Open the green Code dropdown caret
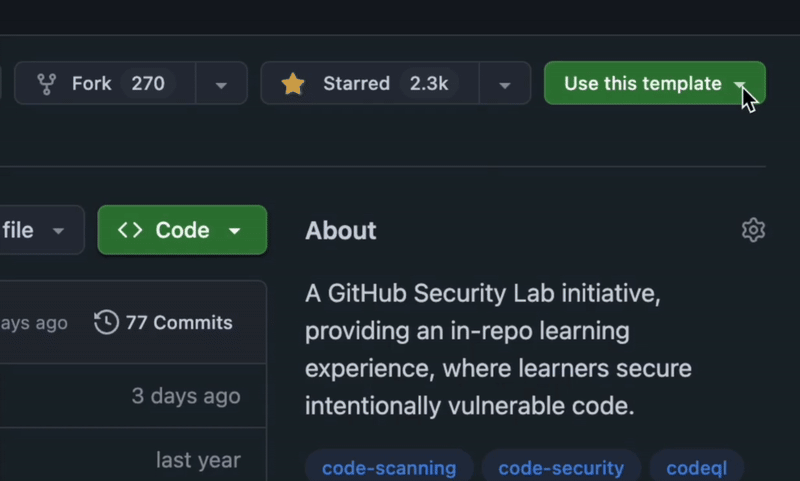The height and width of the screenshot is (481, 800). click(234, 231)
